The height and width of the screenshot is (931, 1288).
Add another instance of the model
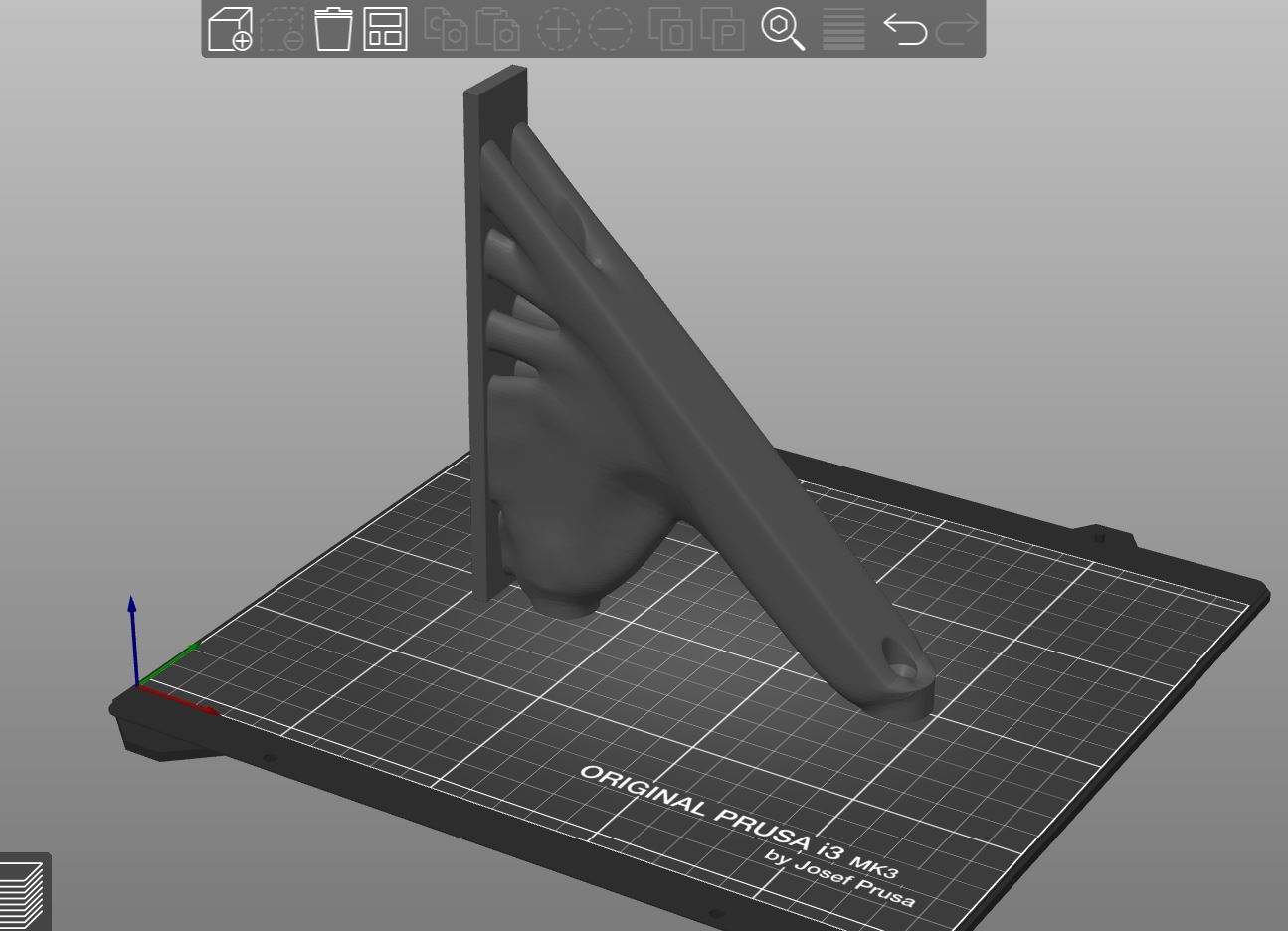click(559, 30)
